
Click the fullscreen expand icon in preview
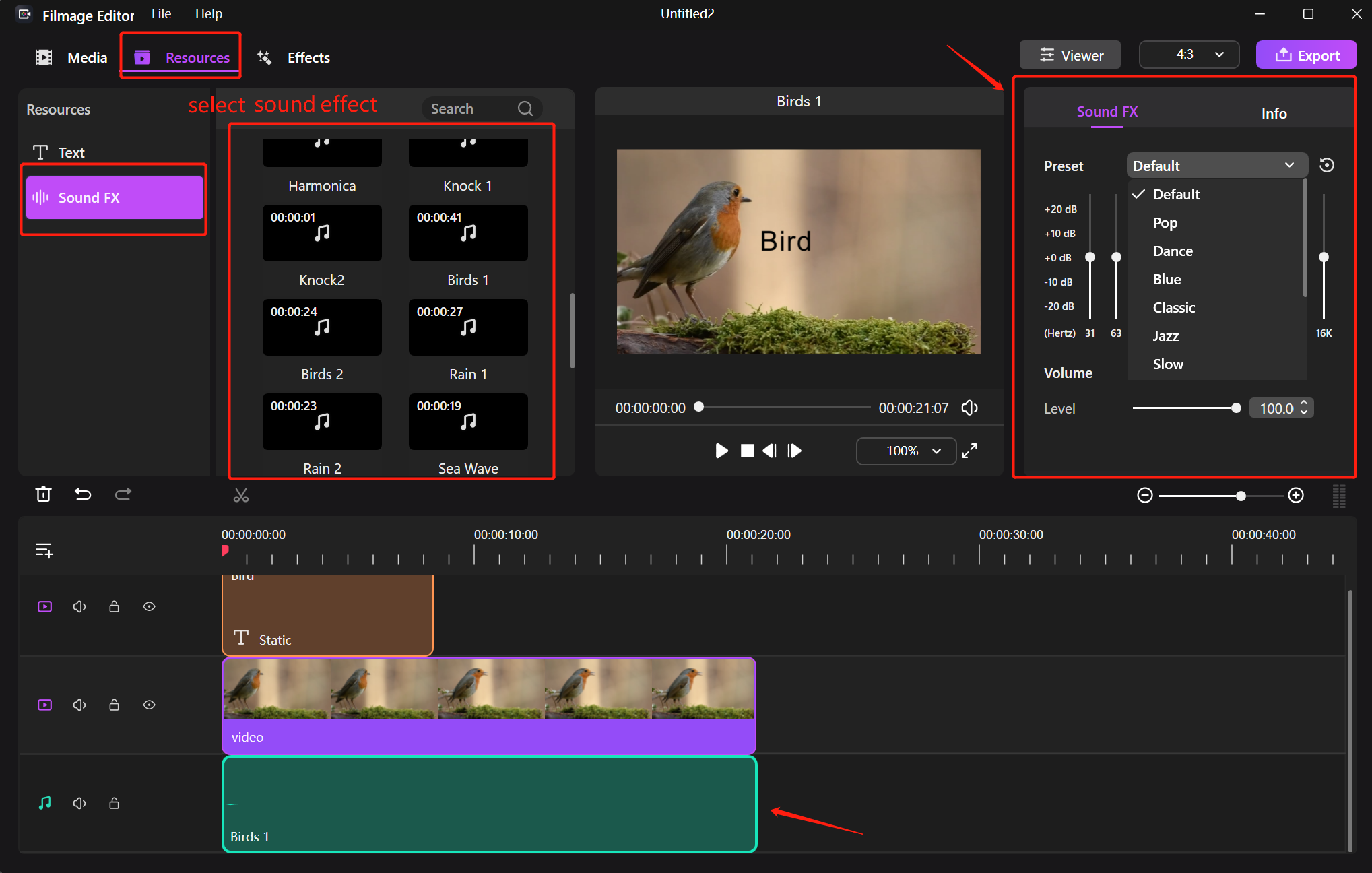pyautogui.click(x=969, y=451)
